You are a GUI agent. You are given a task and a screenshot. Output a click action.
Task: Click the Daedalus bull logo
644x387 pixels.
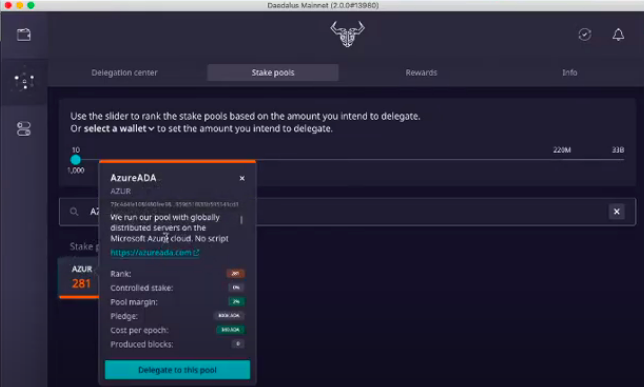[347, 34]
